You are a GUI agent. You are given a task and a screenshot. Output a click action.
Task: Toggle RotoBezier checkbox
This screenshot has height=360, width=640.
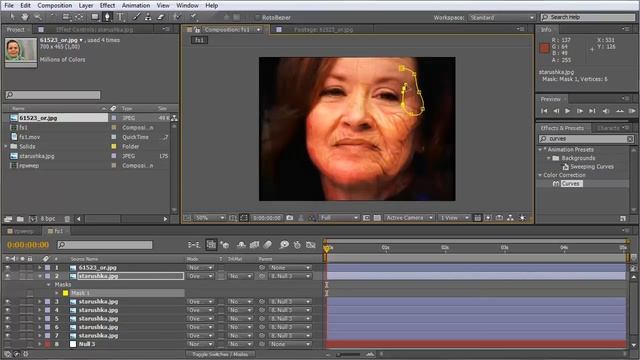[x=258, y=18]
